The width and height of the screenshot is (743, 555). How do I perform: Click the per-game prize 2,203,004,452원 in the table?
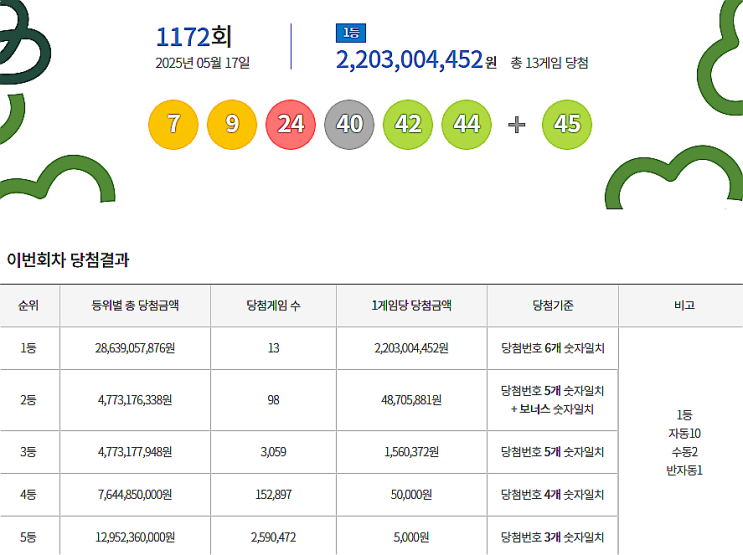(411, 348)
